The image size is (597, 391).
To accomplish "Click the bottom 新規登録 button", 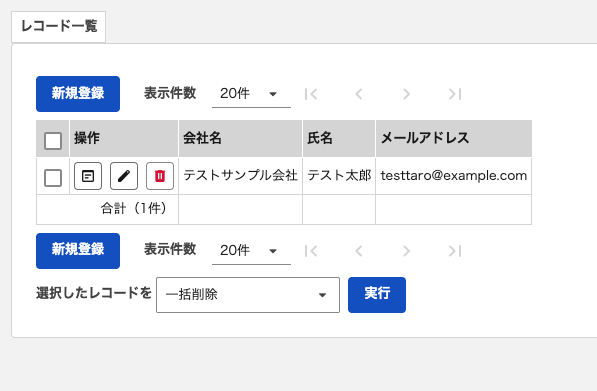I will tap(78, 251).
